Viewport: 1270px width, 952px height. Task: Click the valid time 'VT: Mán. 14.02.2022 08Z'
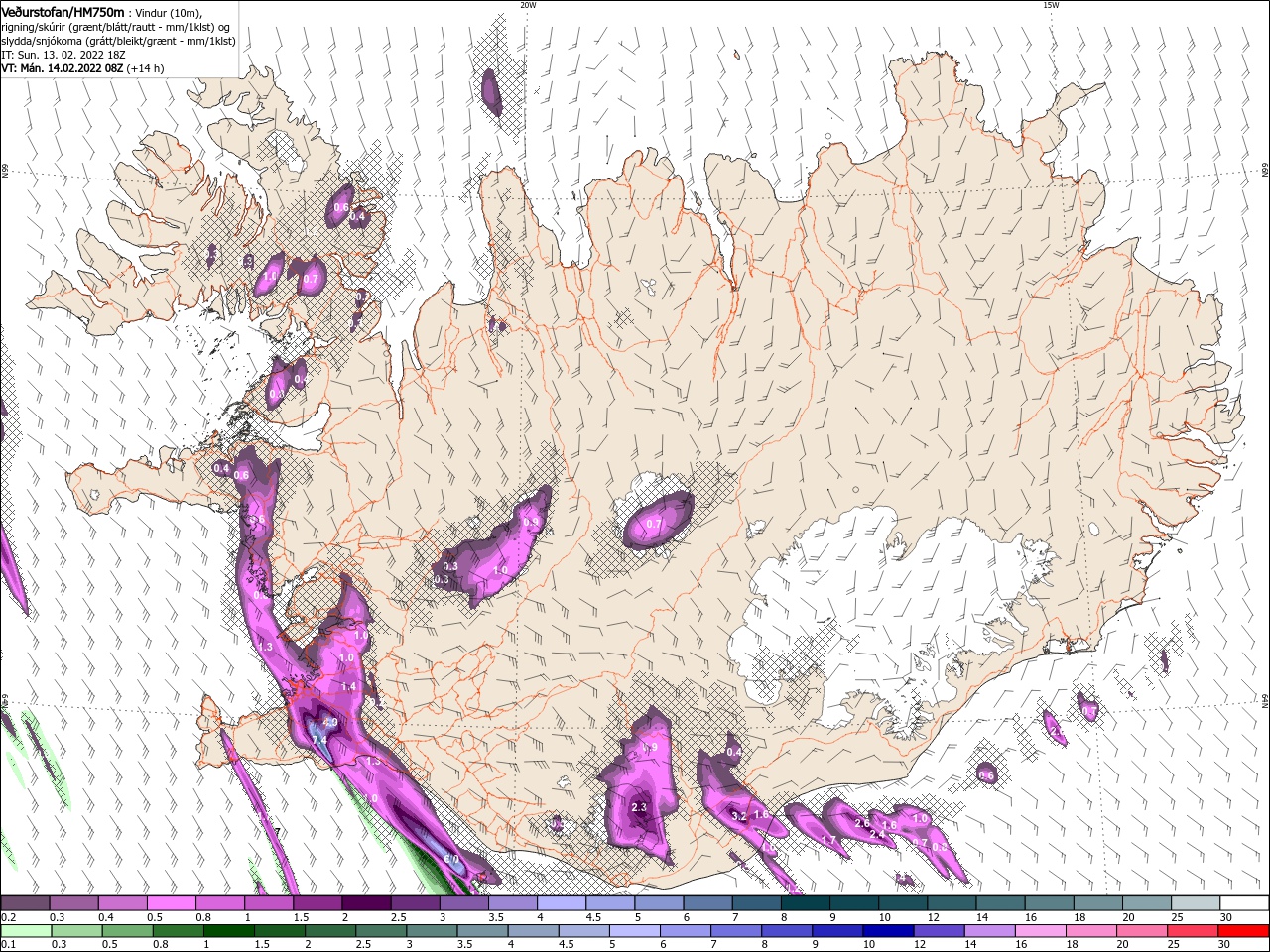pyautogui.click(x=62, y=68)
